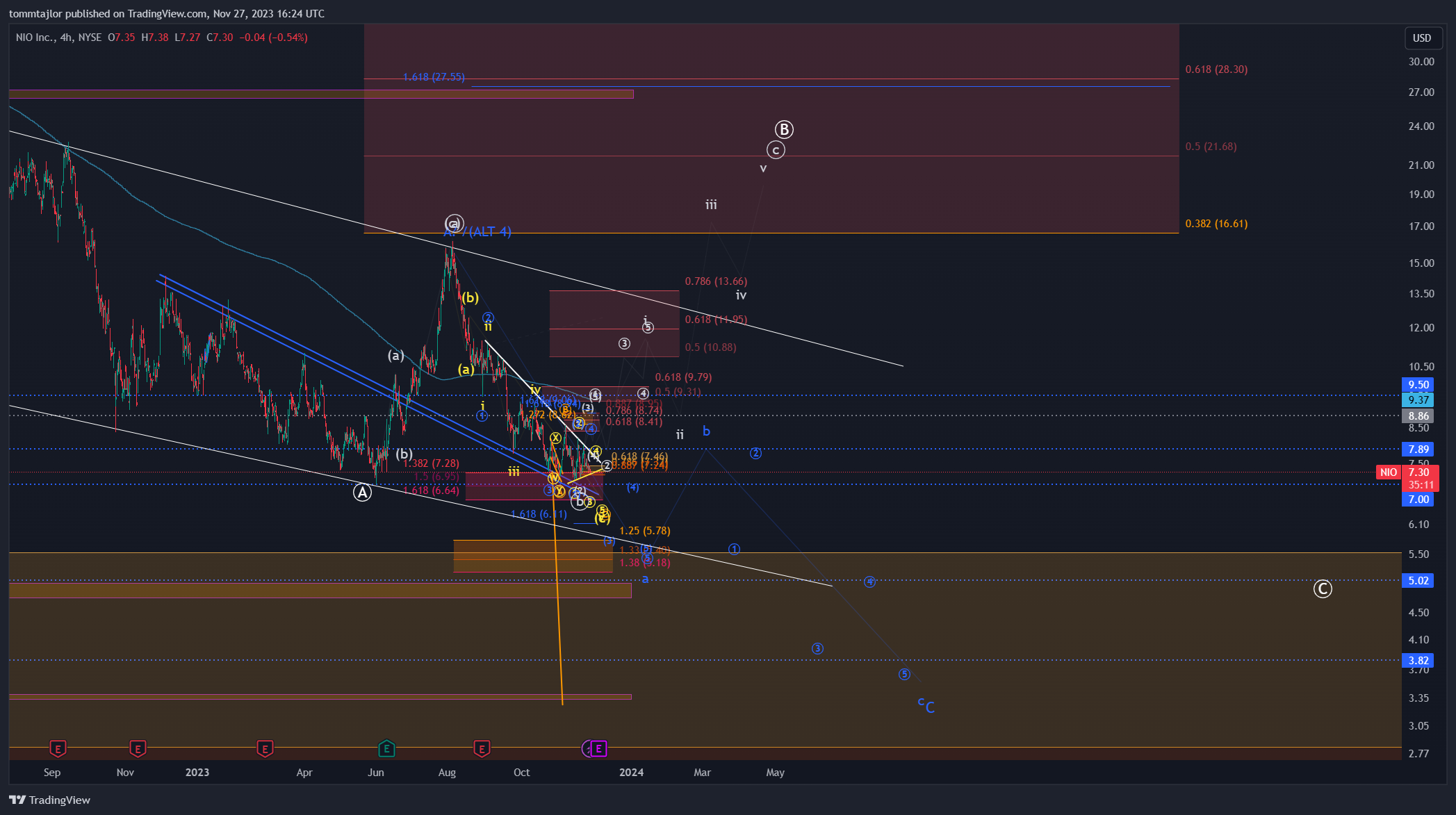Select the circled lowercase c wave label below circled B

tap(776, 149)
